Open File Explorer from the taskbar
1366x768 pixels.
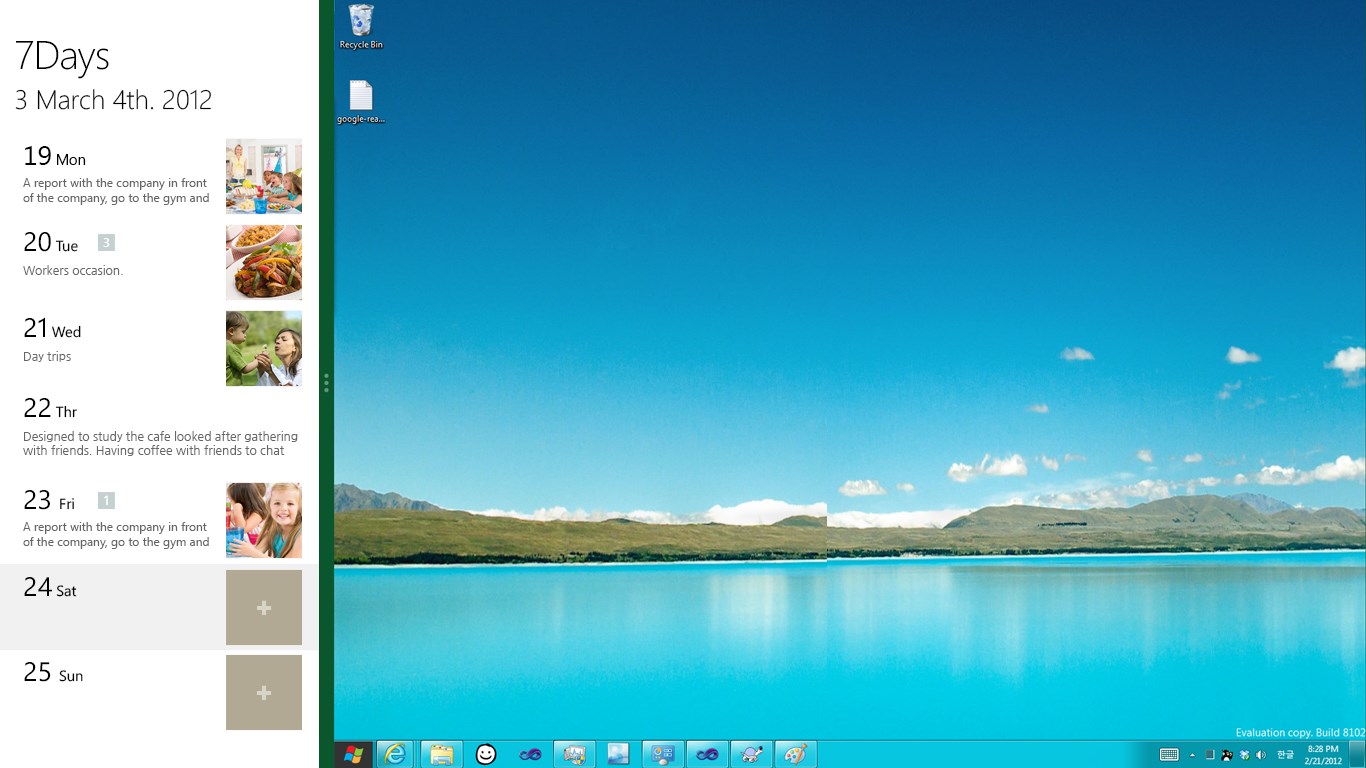click(x=441, y=754)
